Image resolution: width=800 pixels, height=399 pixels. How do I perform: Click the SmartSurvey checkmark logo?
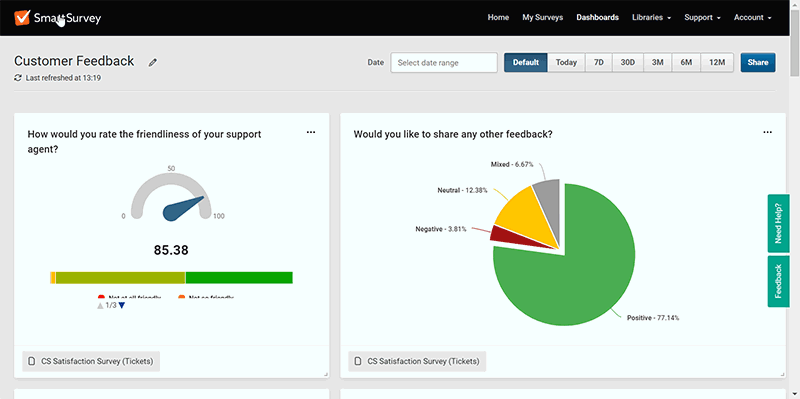22,18
